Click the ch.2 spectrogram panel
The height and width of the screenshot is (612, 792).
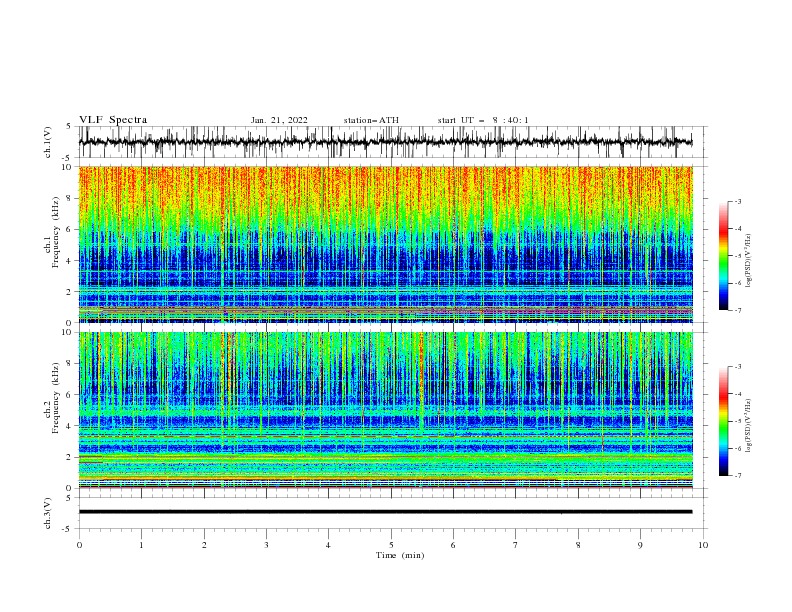click(x=386, y=410)
